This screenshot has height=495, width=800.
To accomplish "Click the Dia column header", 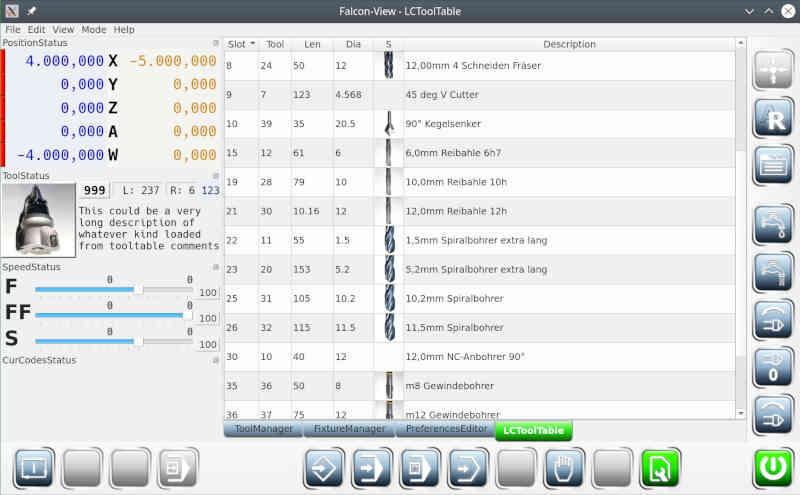I will (353, 44).
